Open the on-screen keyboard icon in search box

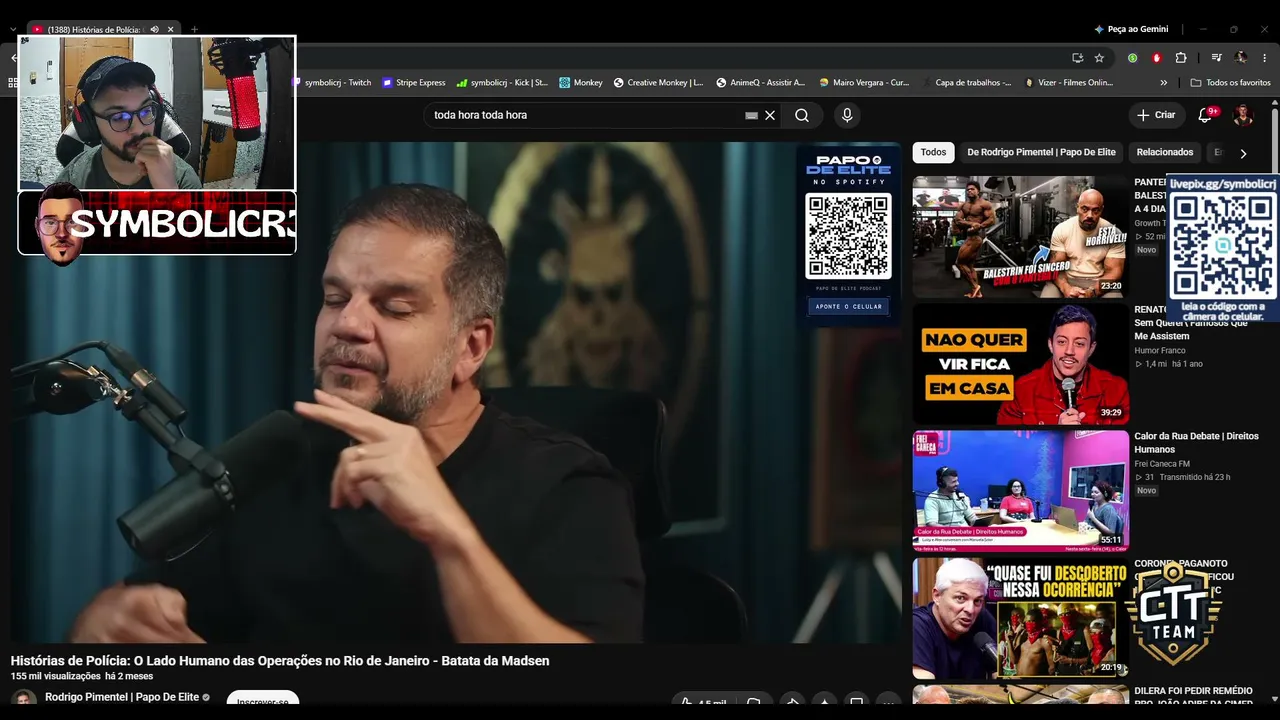(752, 115)
